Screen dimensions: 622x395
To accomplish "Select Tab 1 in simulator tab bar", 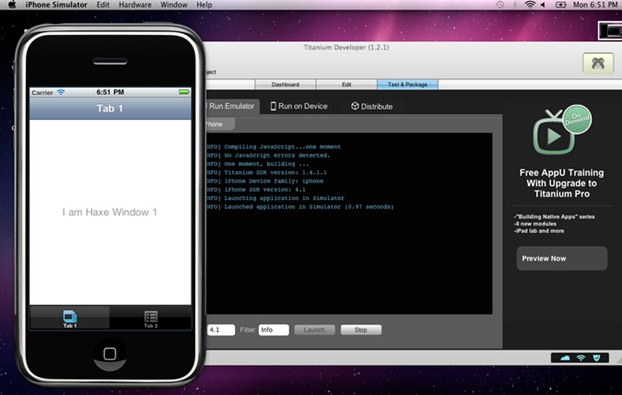I will coord(70,318).
